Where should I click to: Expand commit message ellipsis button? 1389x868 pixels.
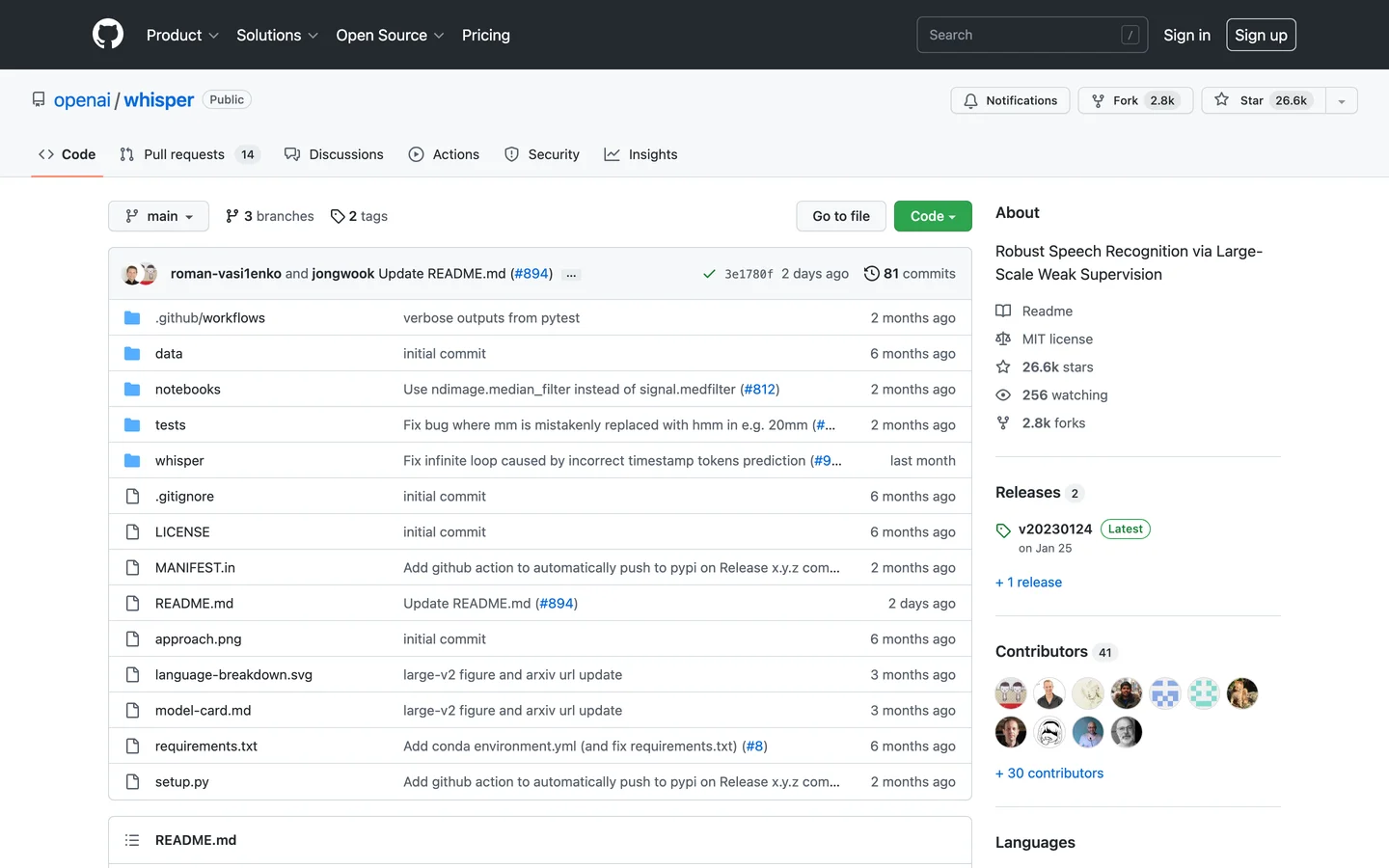(x=571, y=275)
